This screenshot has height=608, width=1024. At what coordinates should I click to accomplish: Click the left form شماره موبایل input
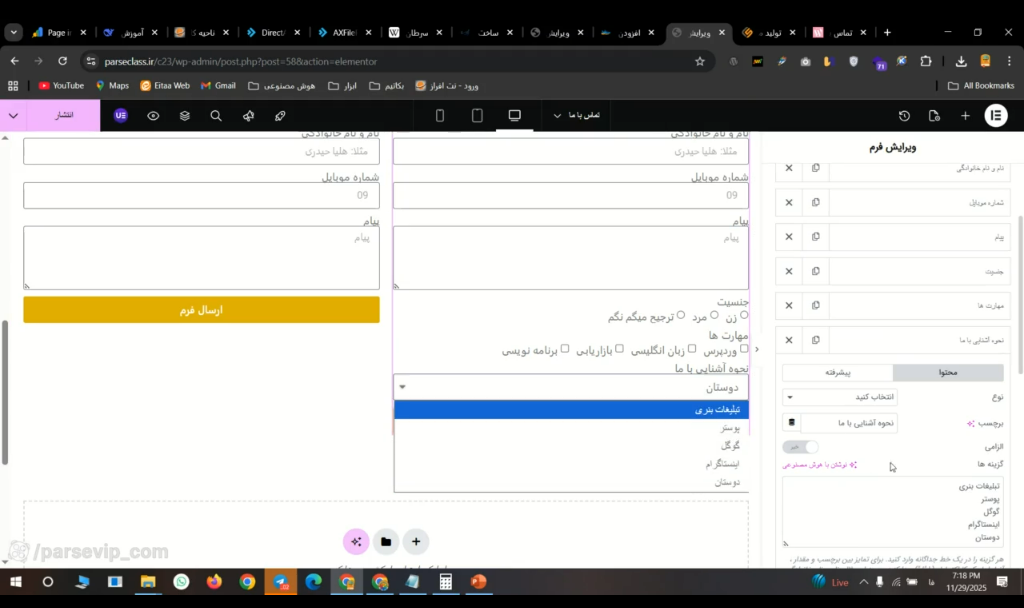[x=201, y=195]
